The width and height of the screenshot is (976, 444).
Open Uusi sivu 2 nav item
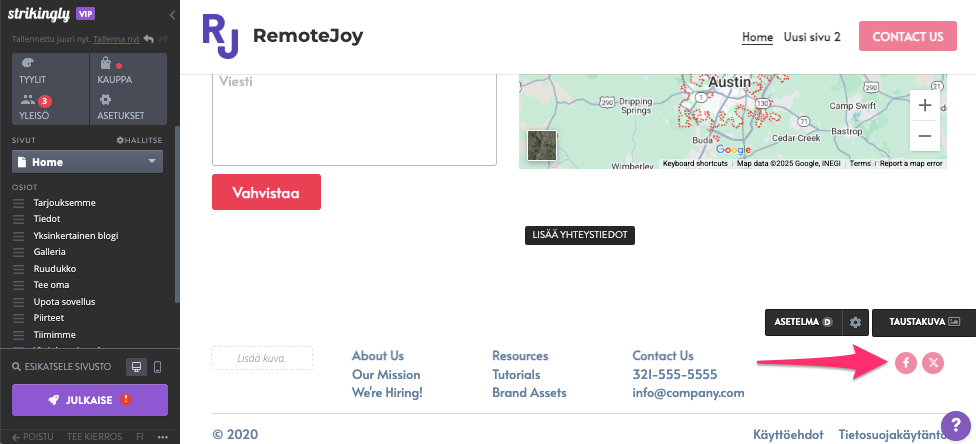tap(812, 37)
